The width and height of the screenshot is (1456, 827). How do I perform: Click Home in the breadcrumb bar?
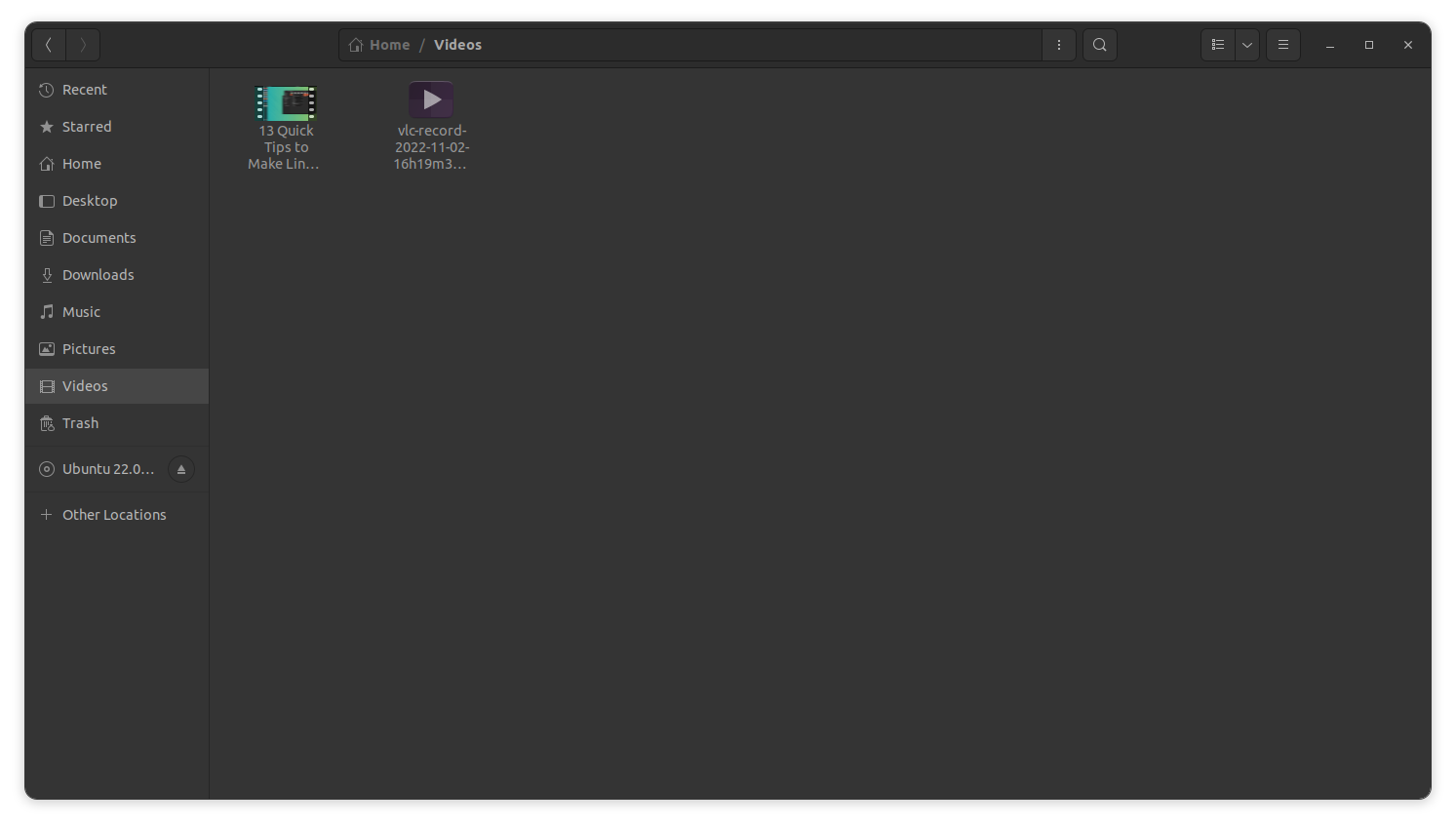[388, 44]
